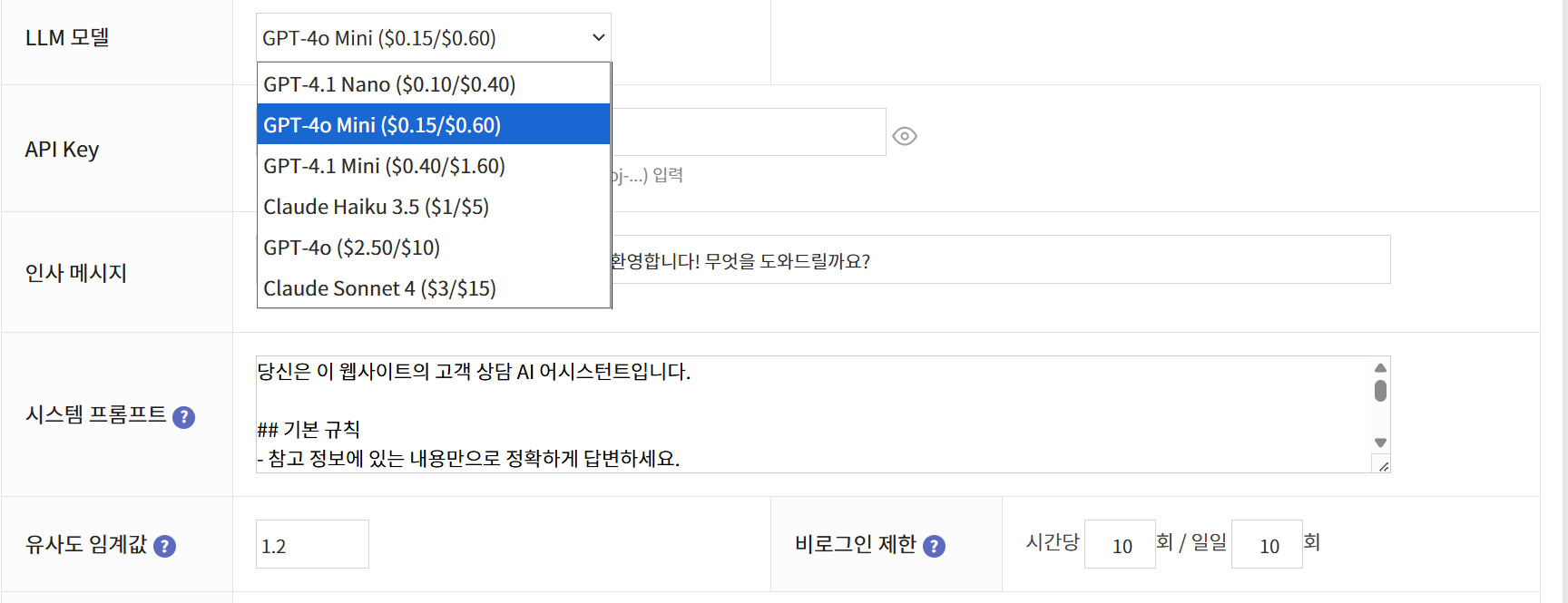Open help tooltip for 유사도 임계값

pos(164,546)
